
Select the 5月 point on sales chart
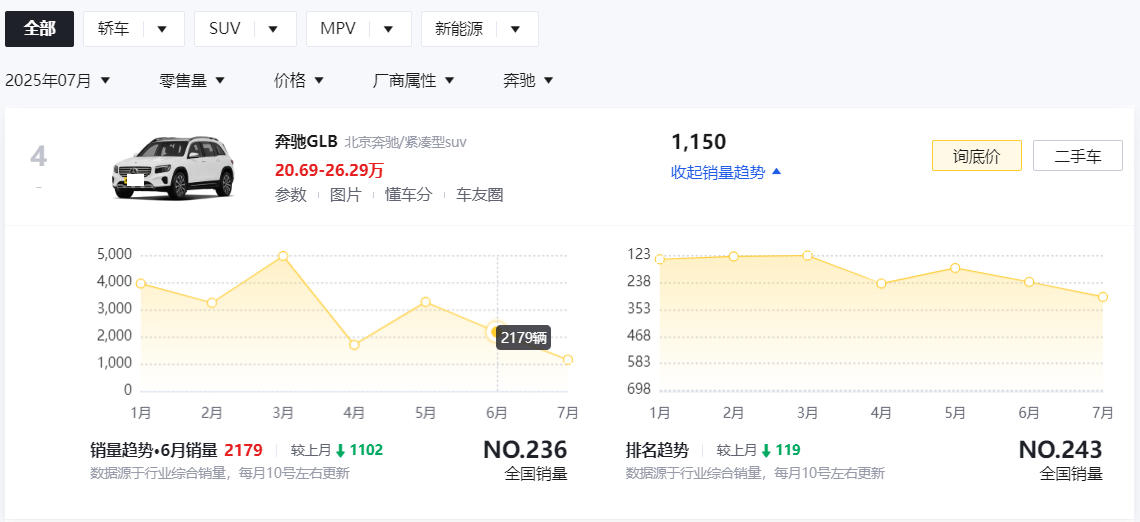point(425,302)
